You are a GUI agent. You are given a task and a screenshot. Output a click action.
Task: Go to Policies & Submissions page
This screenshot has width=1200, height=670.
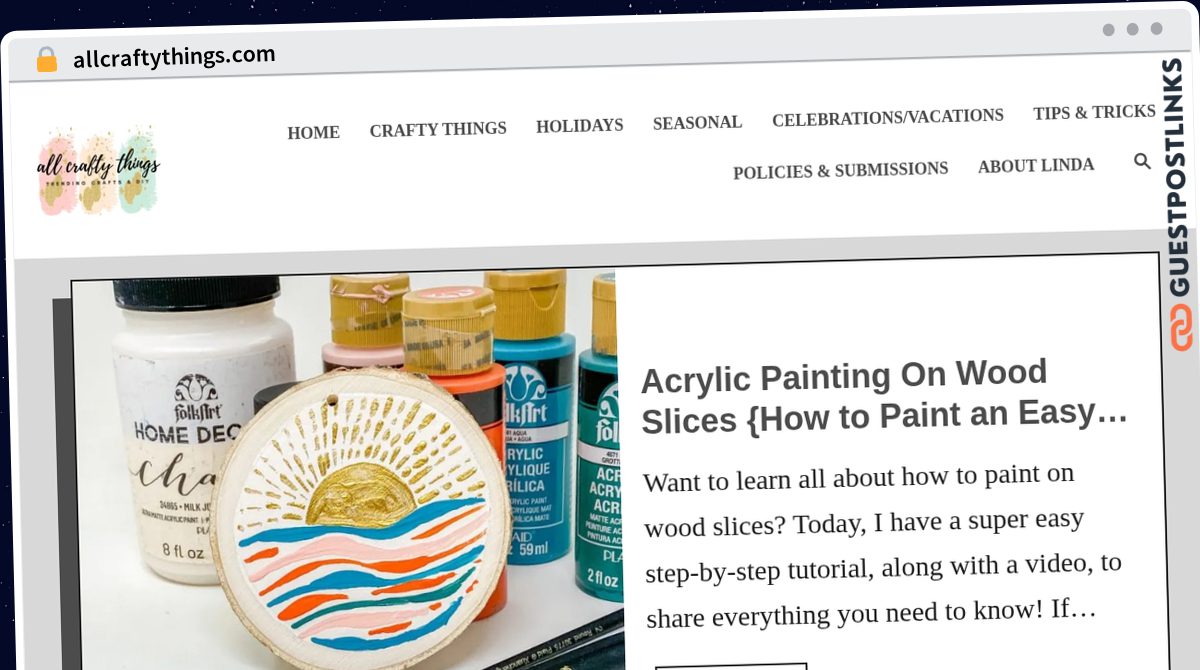coord(840,170)
